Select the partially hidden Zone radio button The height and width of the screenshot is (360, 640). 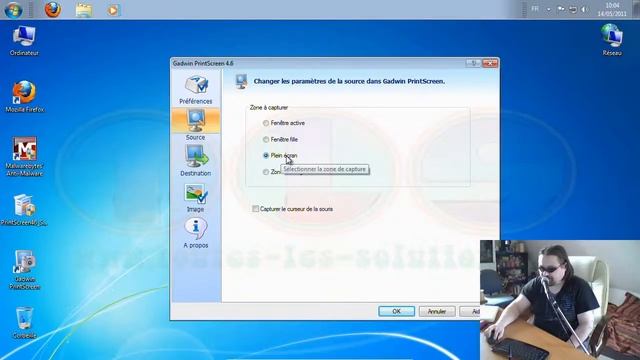tap(266, 172)
